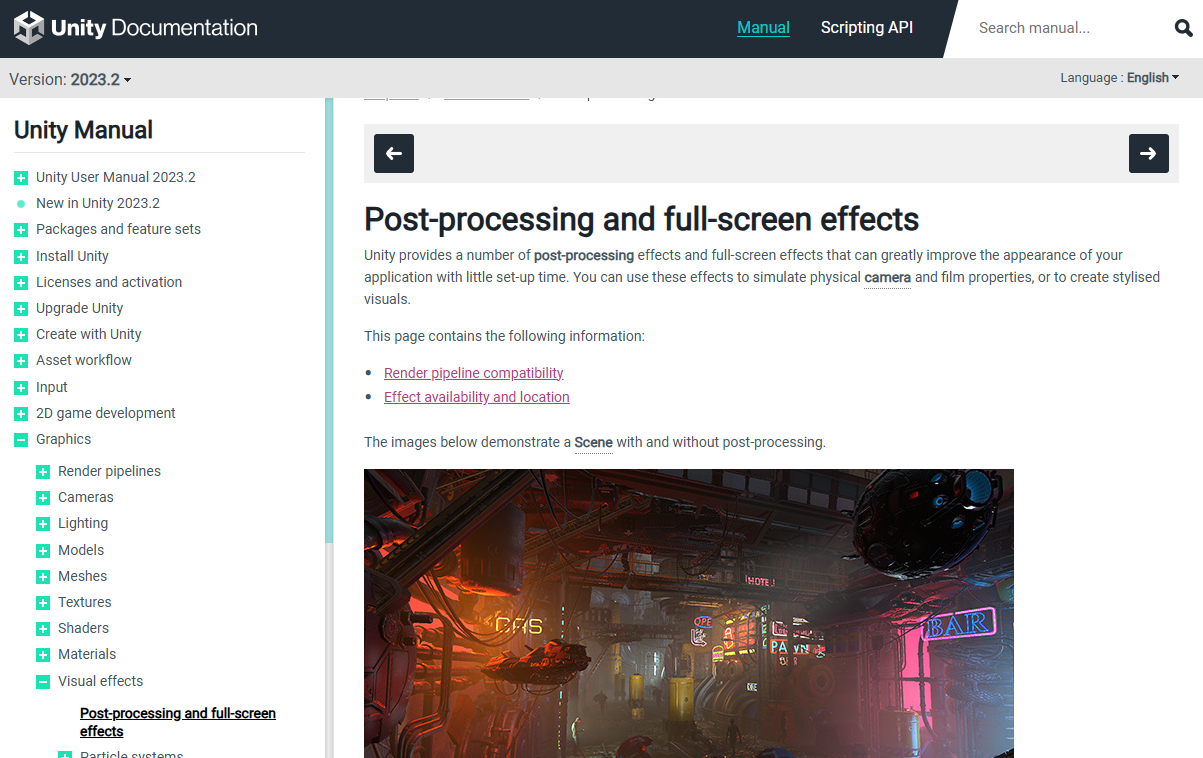Viewport: 1203px width, 758px height.
Task: Go to next page arrow button
Action: (1149, 153)
